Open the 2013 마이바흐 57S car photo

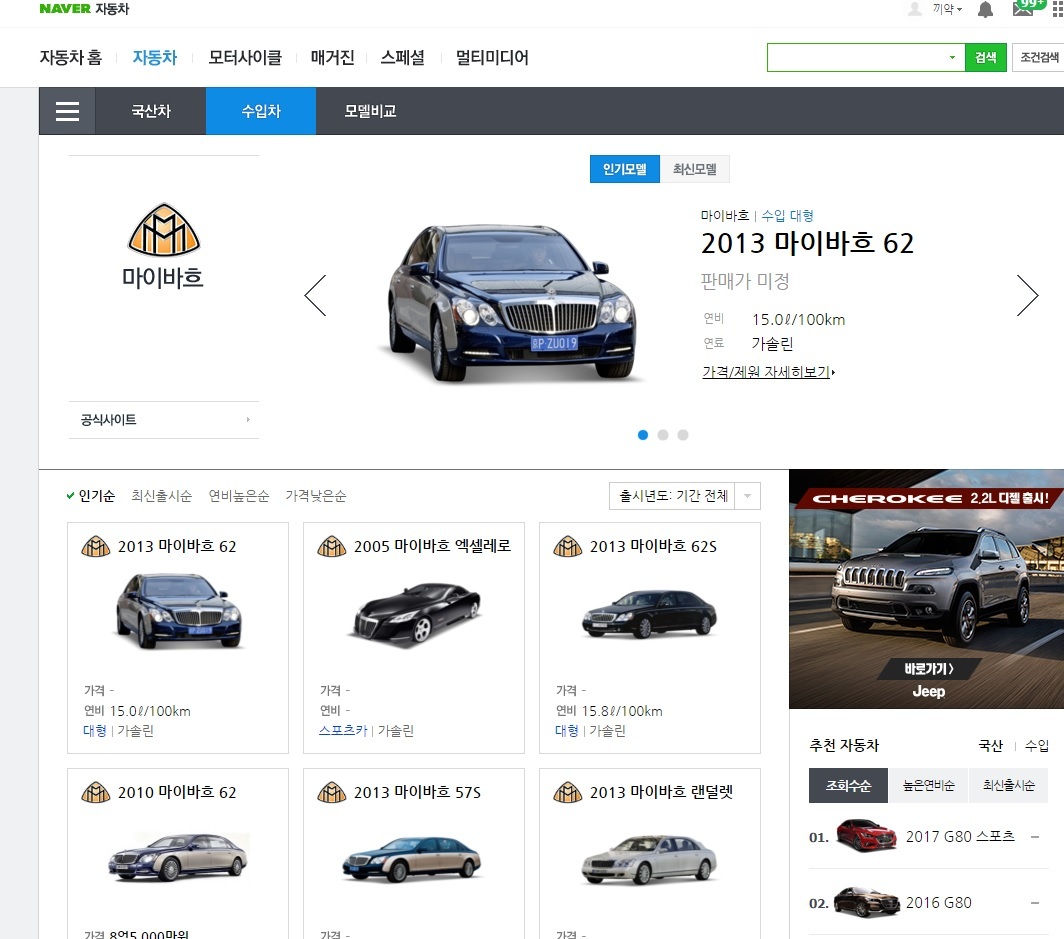tap(413, 859)
